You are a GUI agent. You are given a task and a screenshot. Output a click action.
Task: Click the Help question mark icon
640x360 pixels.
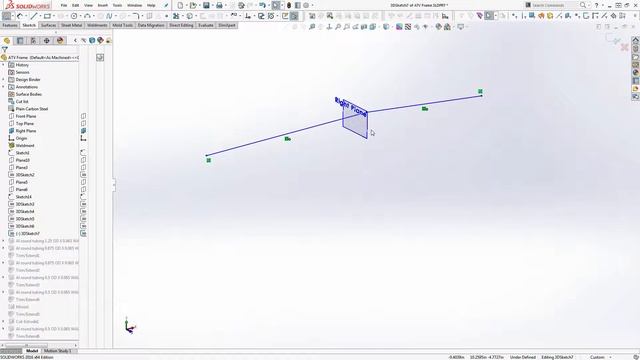[x=596, y=5]
